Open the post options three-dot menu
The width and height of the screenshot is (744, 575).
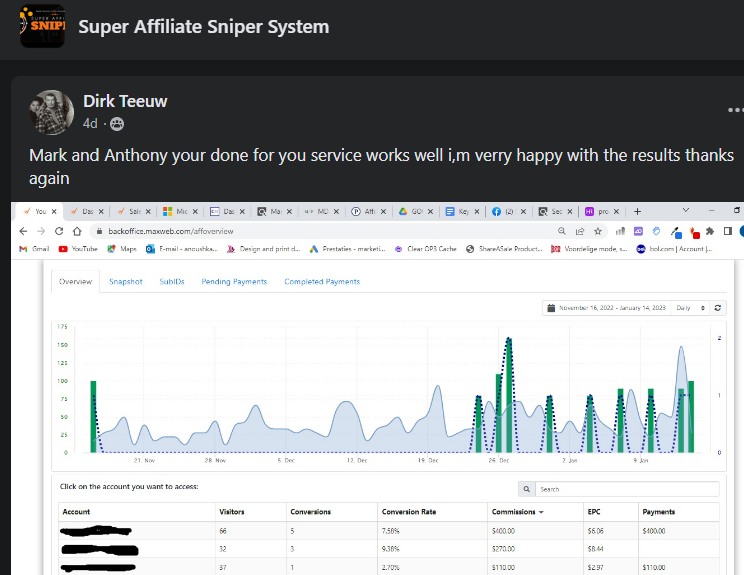click(x=735, y=110)
